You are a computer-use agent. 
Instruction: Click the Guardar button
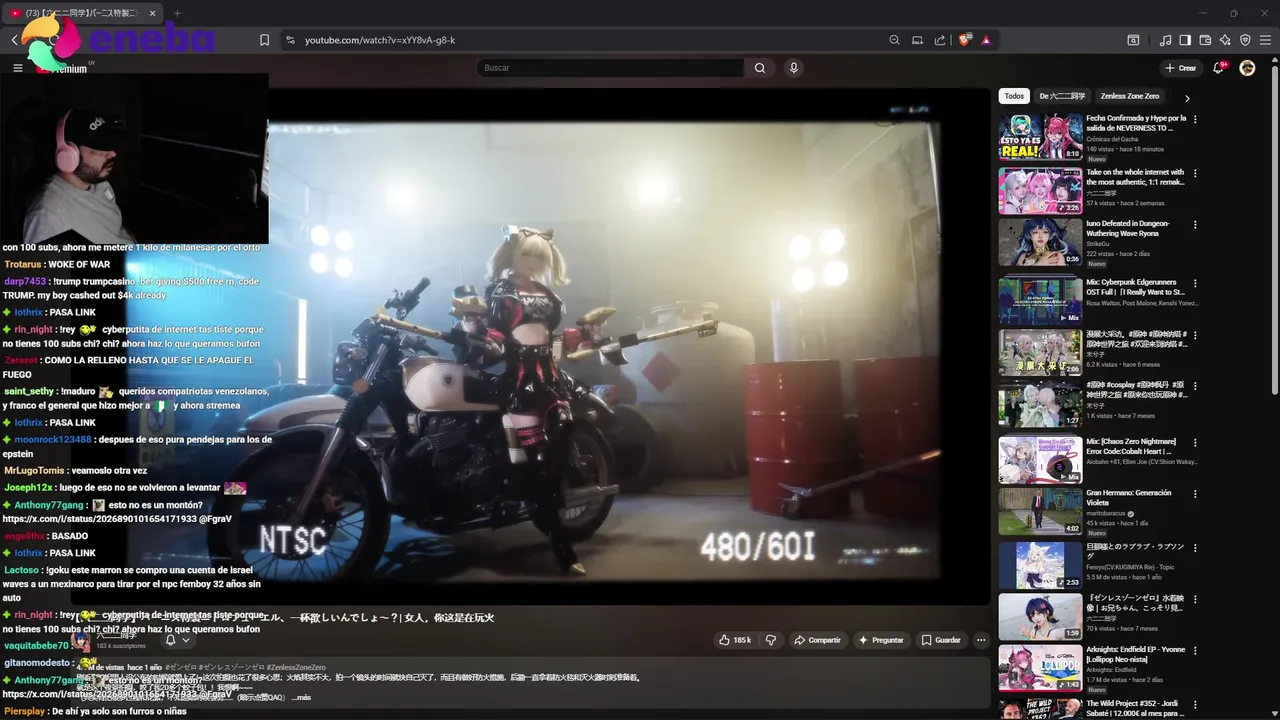(x=941, y=640)
